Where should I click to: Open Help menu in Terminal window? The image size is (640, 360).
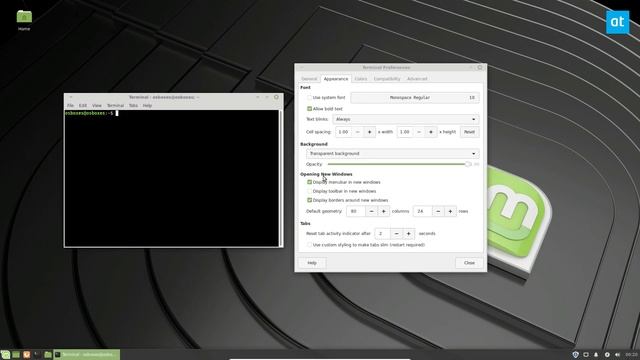click(x=147, y=105)
